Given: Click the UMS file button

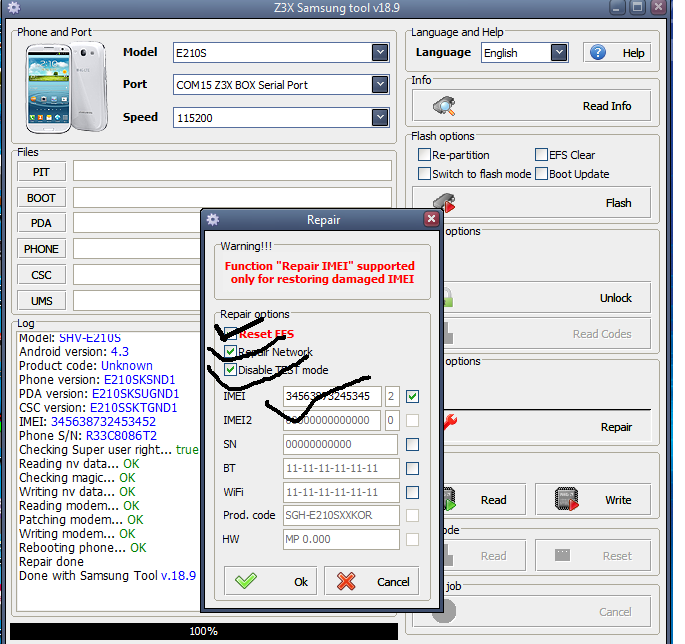Looking at the screenshot, I should (42, 301).
